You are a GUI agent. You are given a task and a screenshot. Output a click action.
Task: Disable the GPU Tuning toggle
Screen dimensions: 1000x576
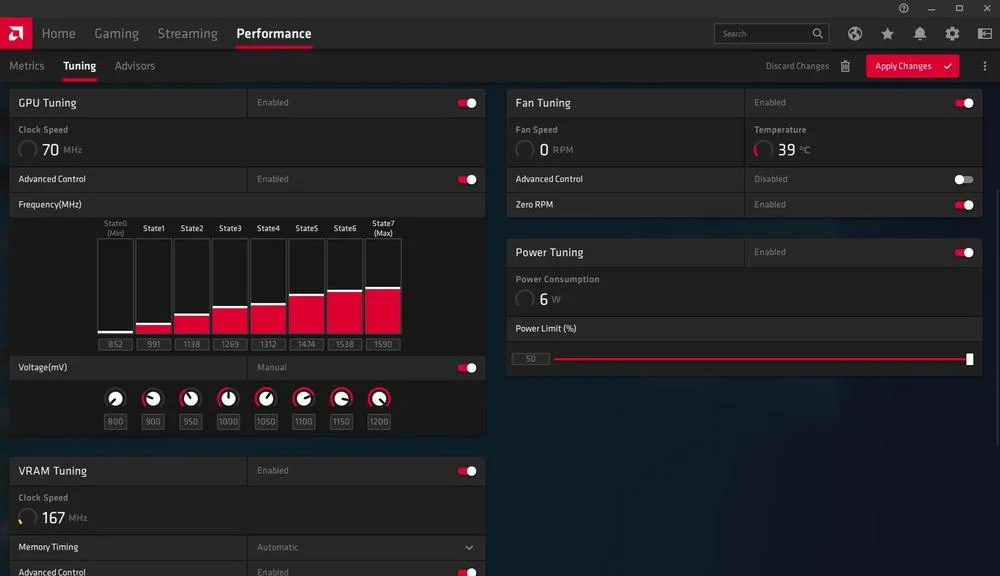pyautogui.click(x=467, y=103)
